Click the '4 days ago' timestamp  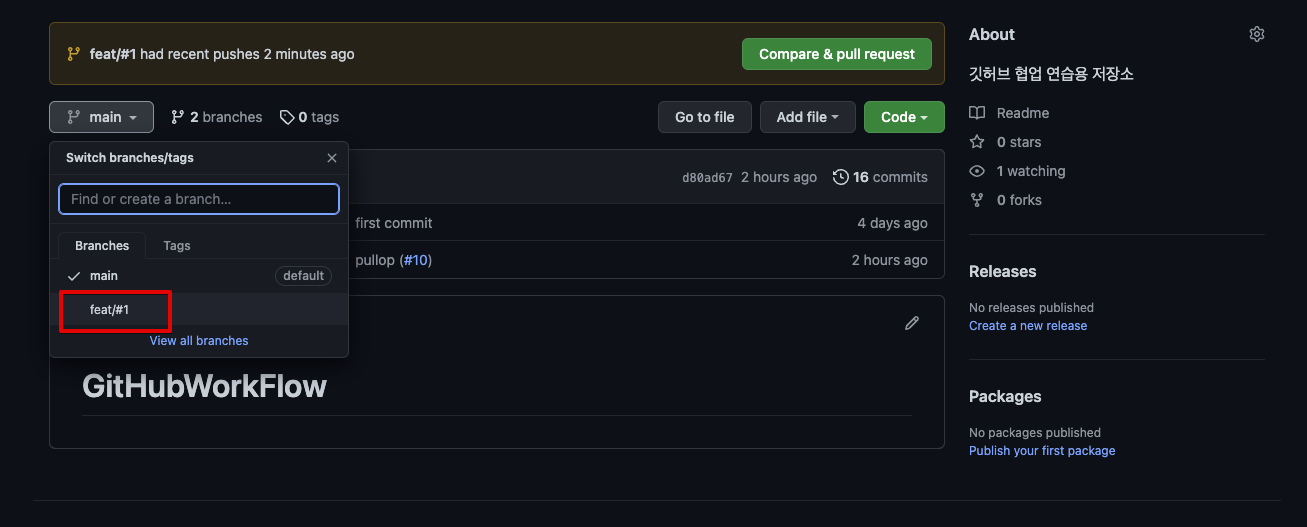892,223
